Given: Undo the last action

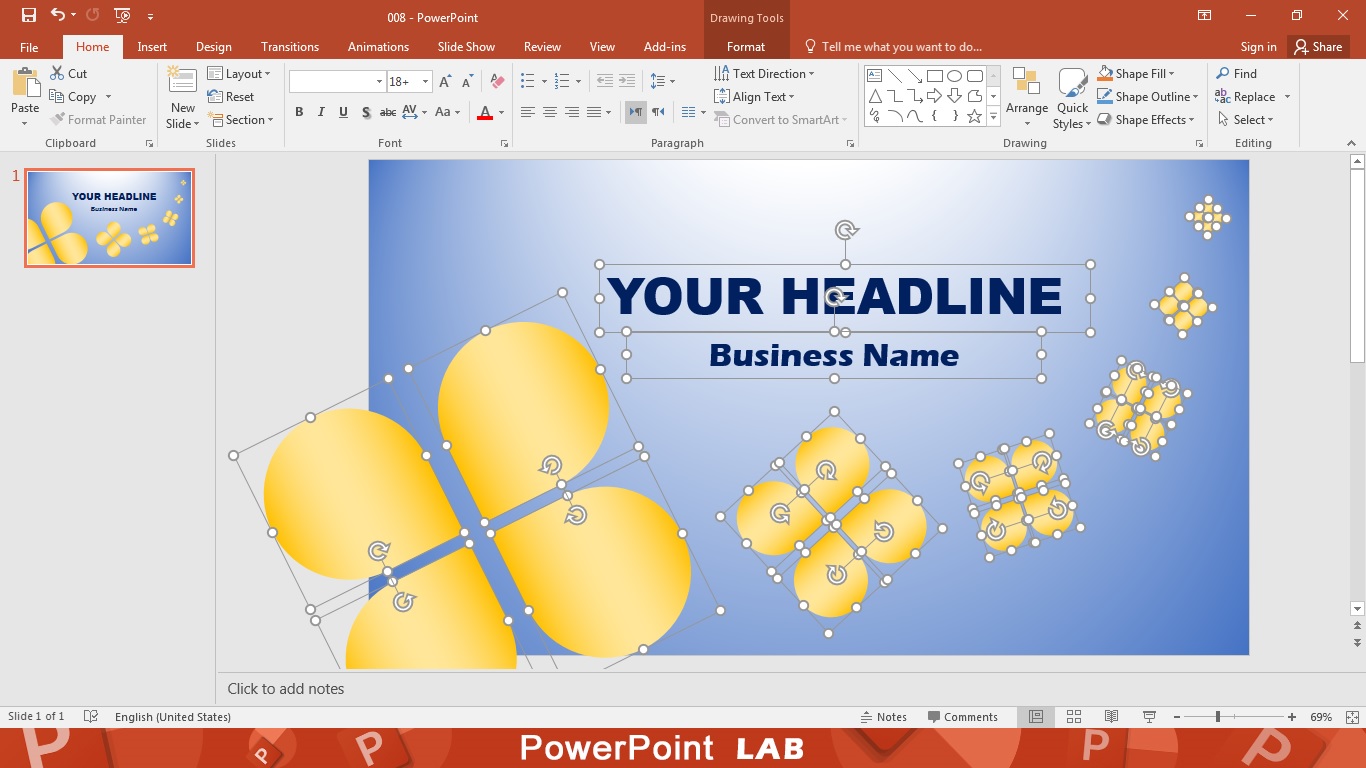Looking at the screenshot, I should [x=58, y=15].
